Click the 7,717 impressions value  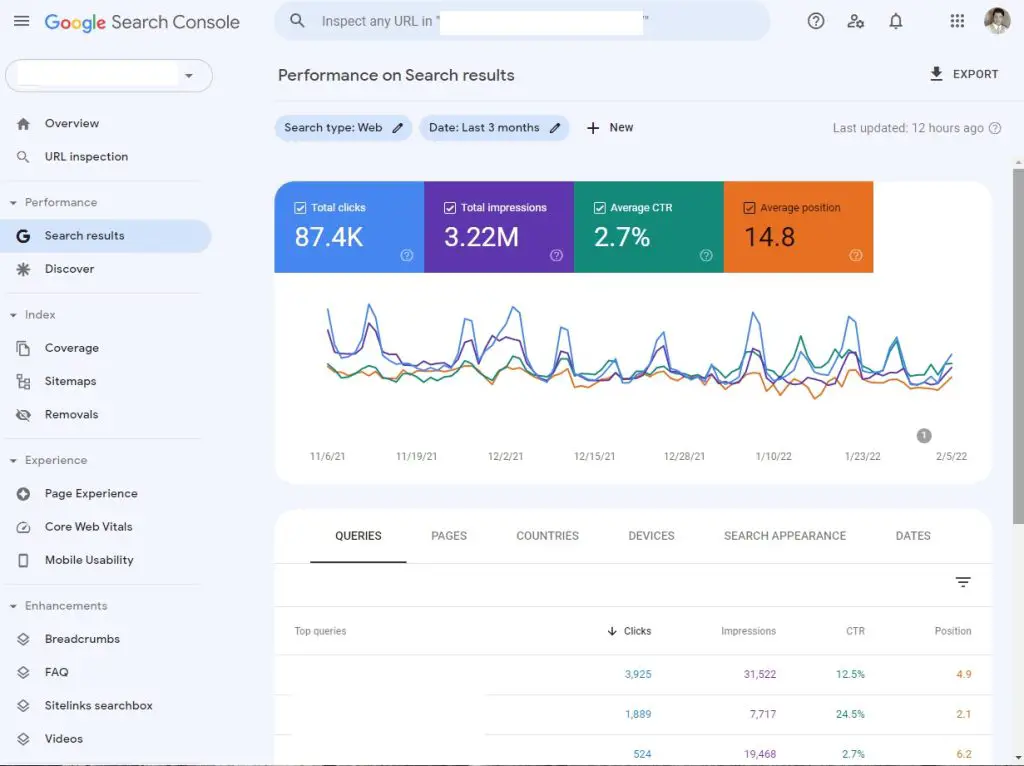tap(762, 714)
